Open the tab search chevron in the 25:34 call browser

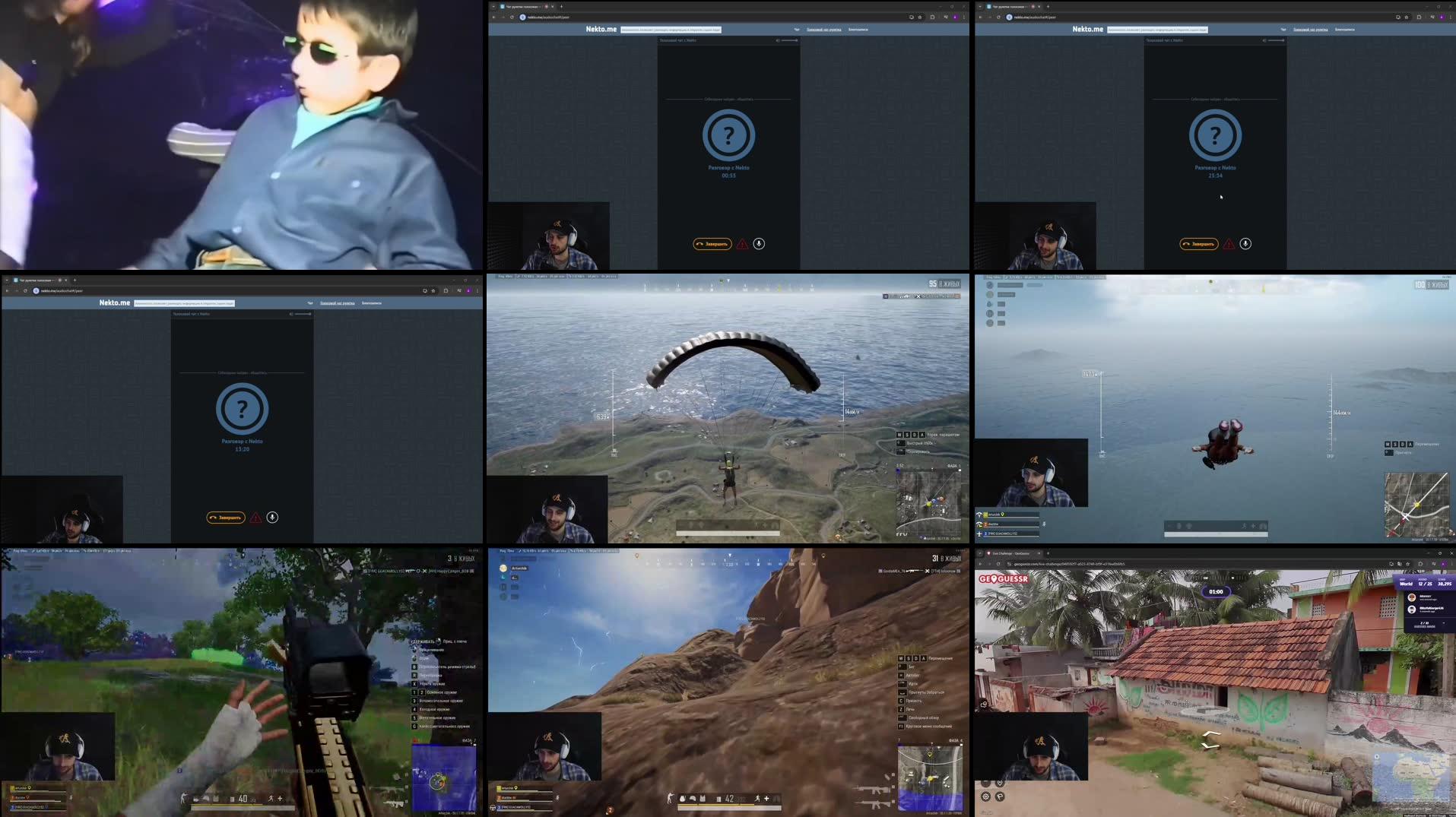(x=980, y=6)
